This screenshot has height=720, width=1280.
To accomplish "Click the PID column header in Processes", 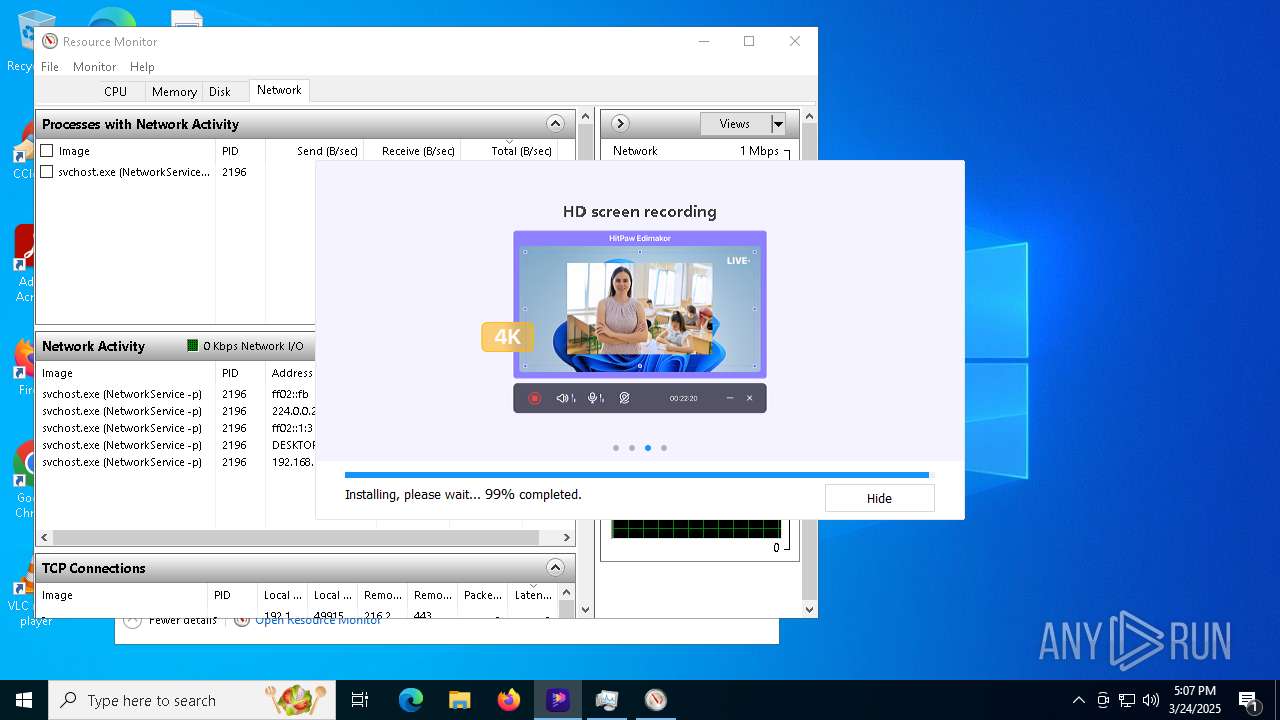I will (x=240, y=151).
